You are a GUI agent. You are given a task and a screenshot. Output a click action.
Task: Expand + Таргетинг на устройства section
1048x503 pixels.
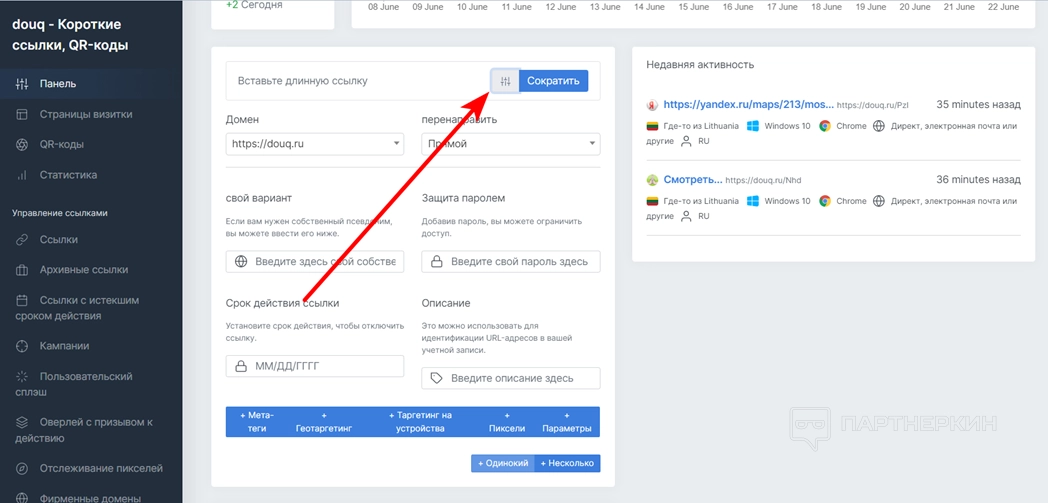[x=420, y=422]
